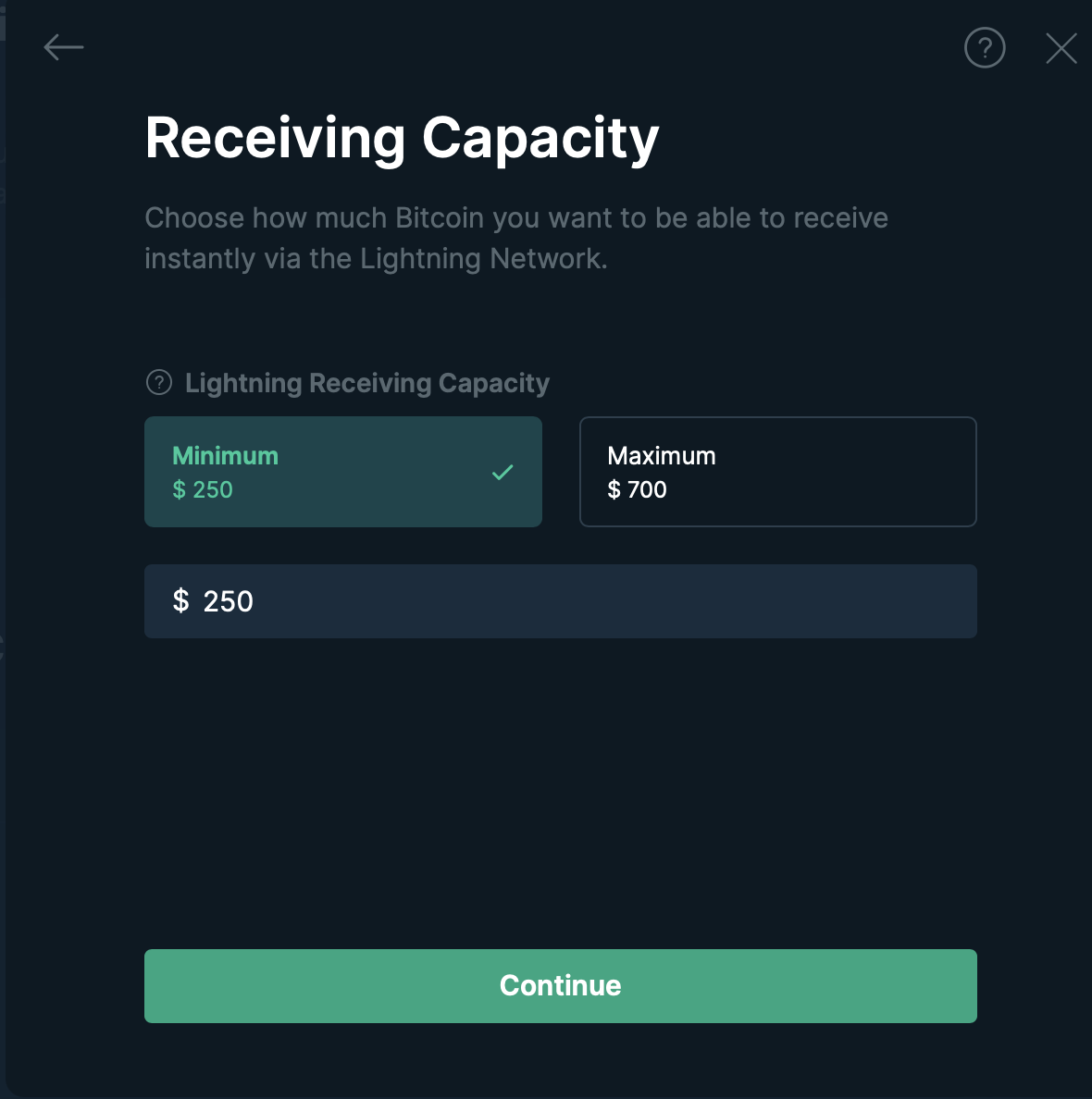Click the $ 700 amount text
Viewport: 1092px width, 1099px height.
[x=637, y=489]
